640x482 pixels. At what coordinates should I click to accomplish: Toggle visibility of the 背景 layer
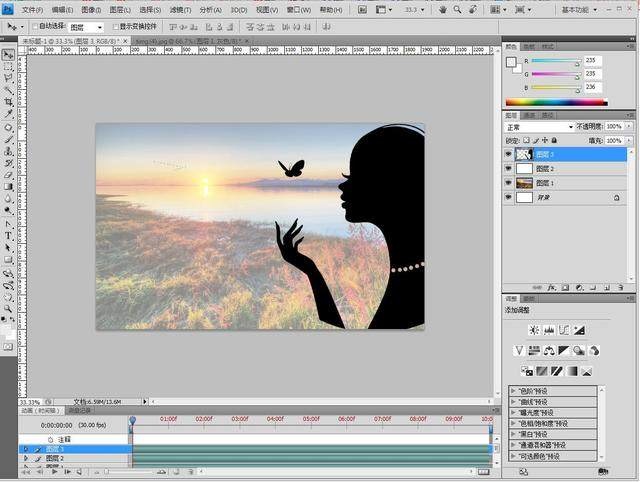(508, 198)
